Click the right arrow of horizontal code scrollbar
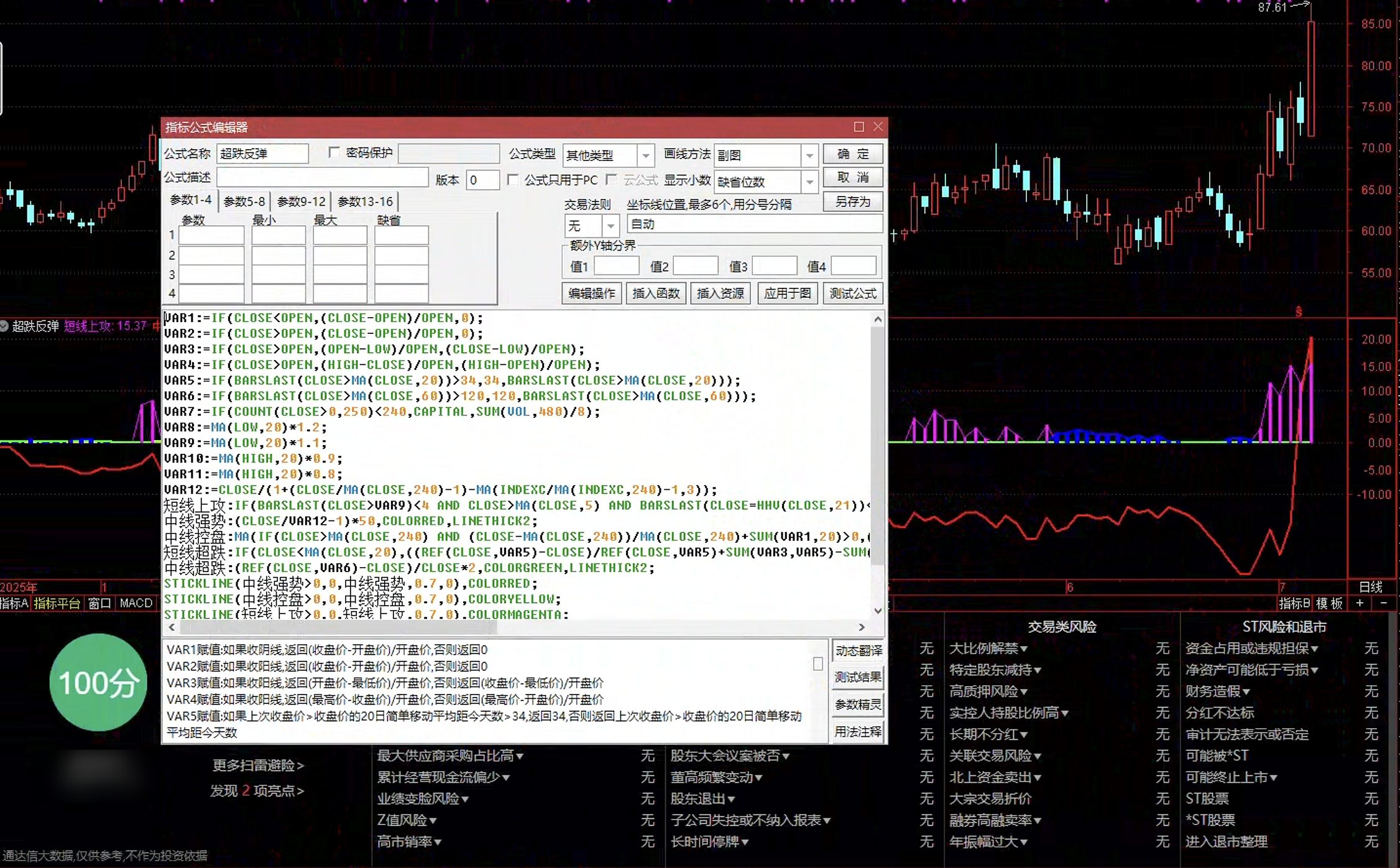 point(862,627)
